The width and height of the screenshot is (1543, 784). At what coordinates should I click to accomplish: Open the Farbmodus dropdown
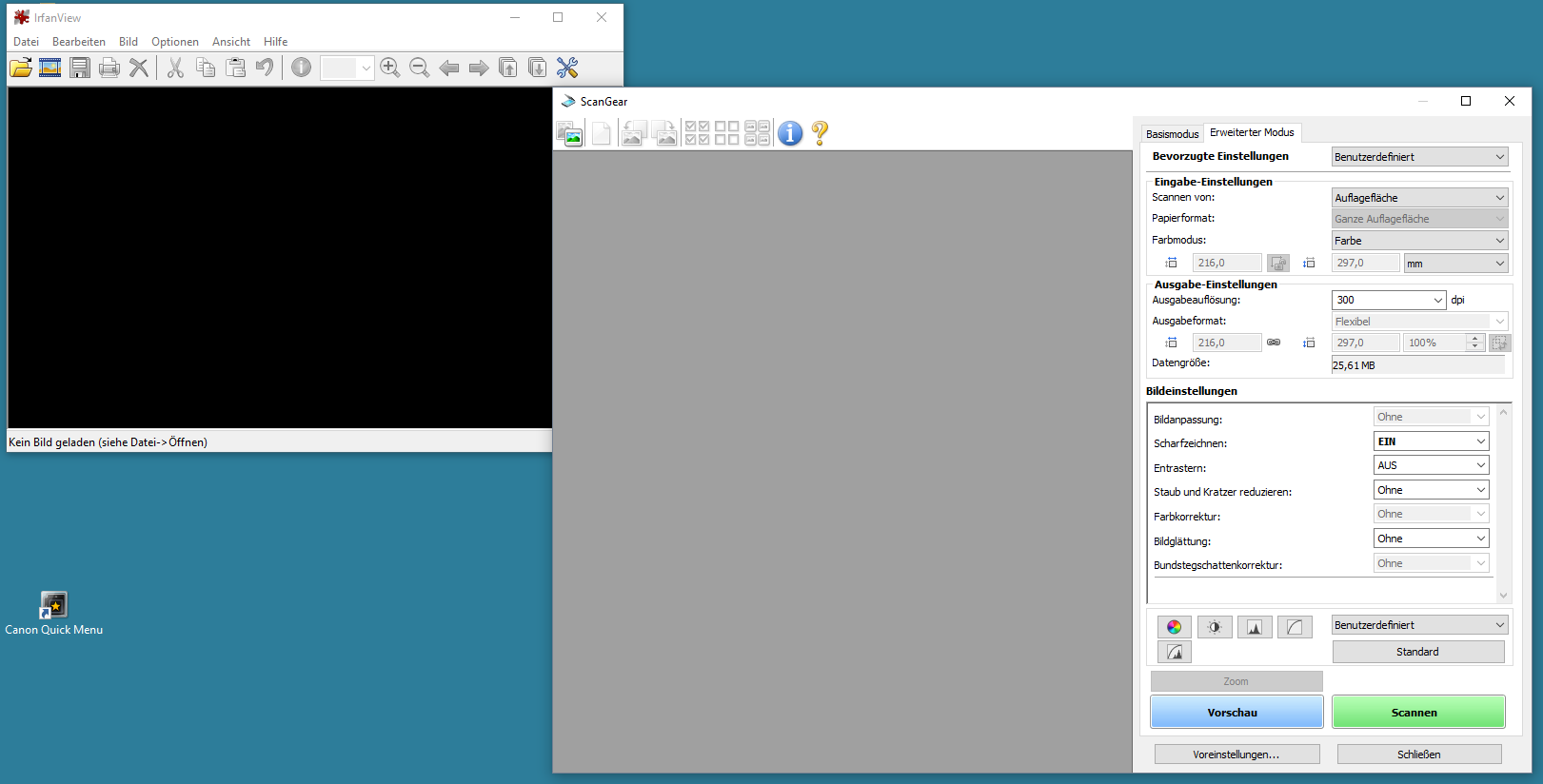(x=1419, y=241)
